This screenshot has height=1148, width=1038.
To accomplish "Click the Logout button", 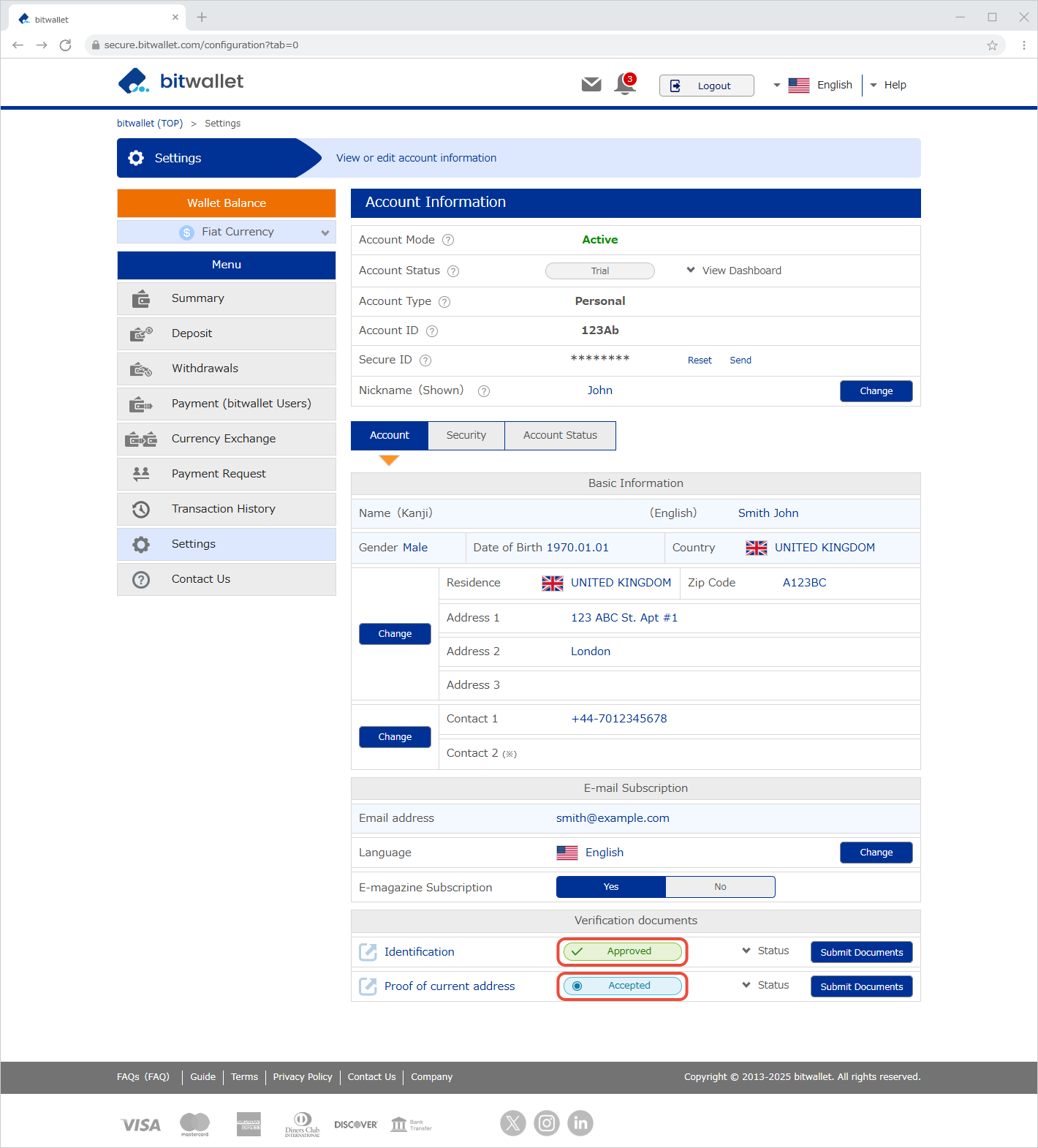I will tap(706, 86).
